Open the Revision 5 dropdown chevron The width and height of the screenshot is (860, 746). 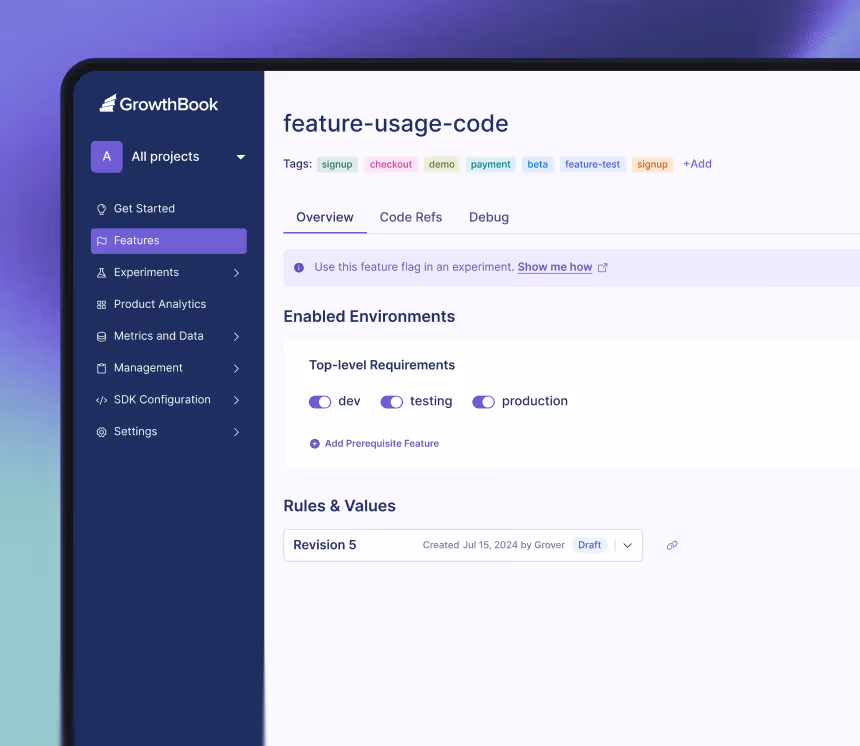(628, 545)
